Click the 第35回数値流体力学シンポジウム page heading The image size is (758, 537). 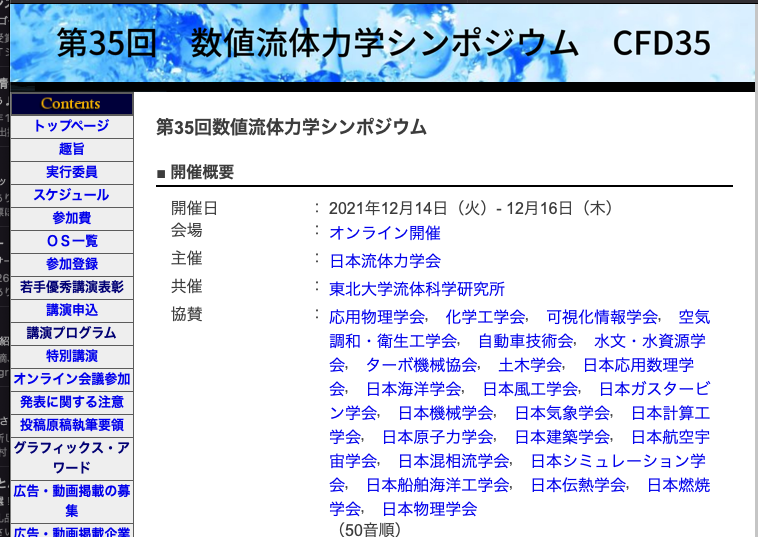pos(291,128)
